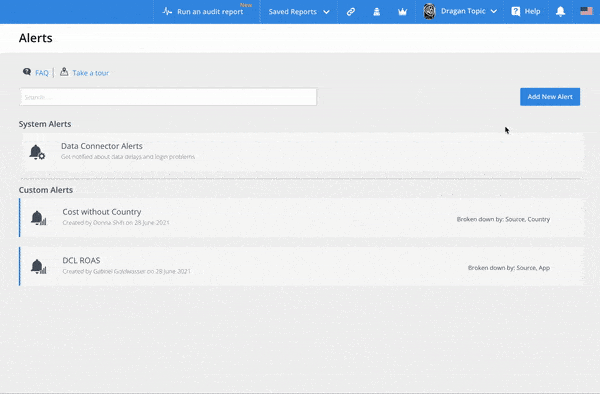
Task: Click the Data Connector Alerts bell-gear icon
Action: click(37, 152)
